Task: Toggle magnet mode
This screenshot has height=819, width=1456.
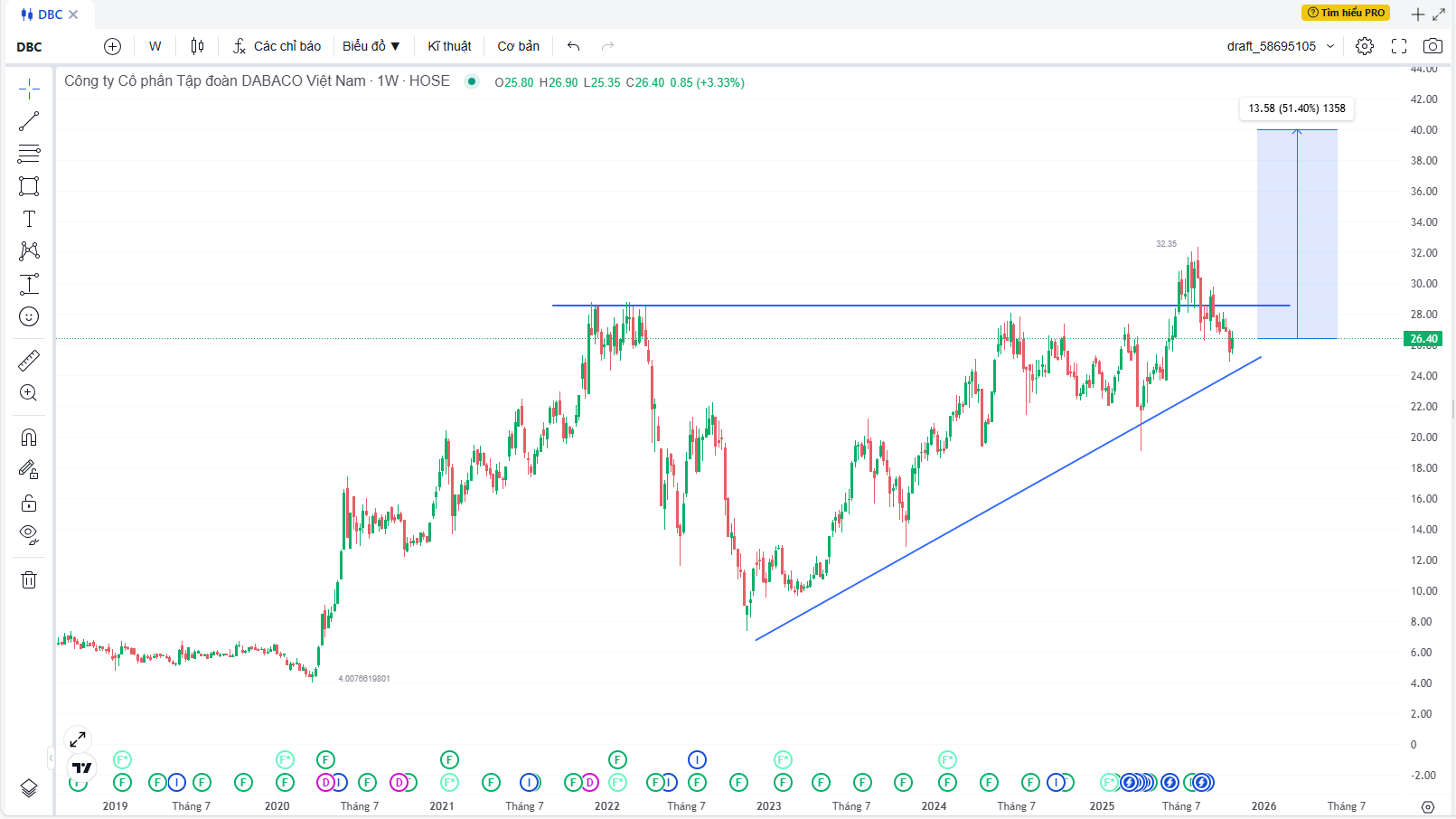Action: [29, 438]
